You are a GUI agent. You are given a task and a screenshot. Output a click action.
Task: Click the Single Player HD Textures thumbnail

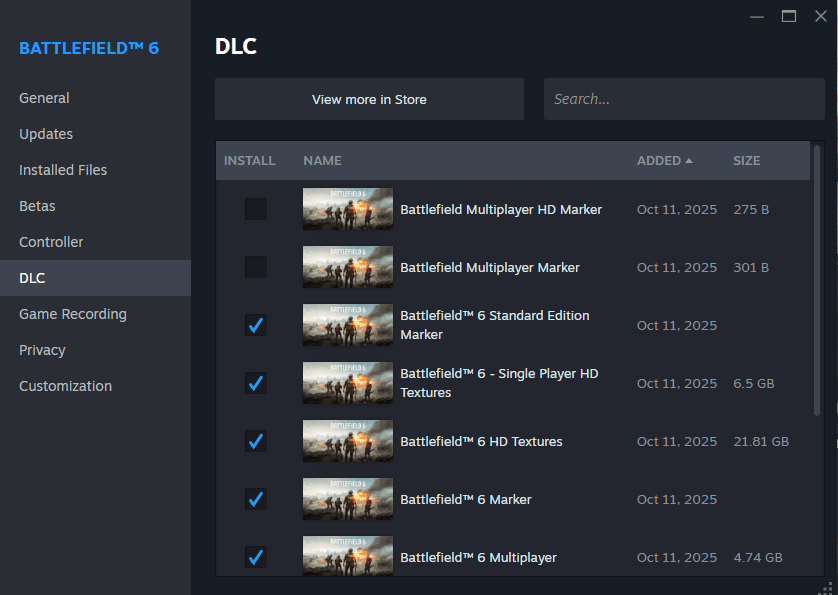tap(347, 383)
